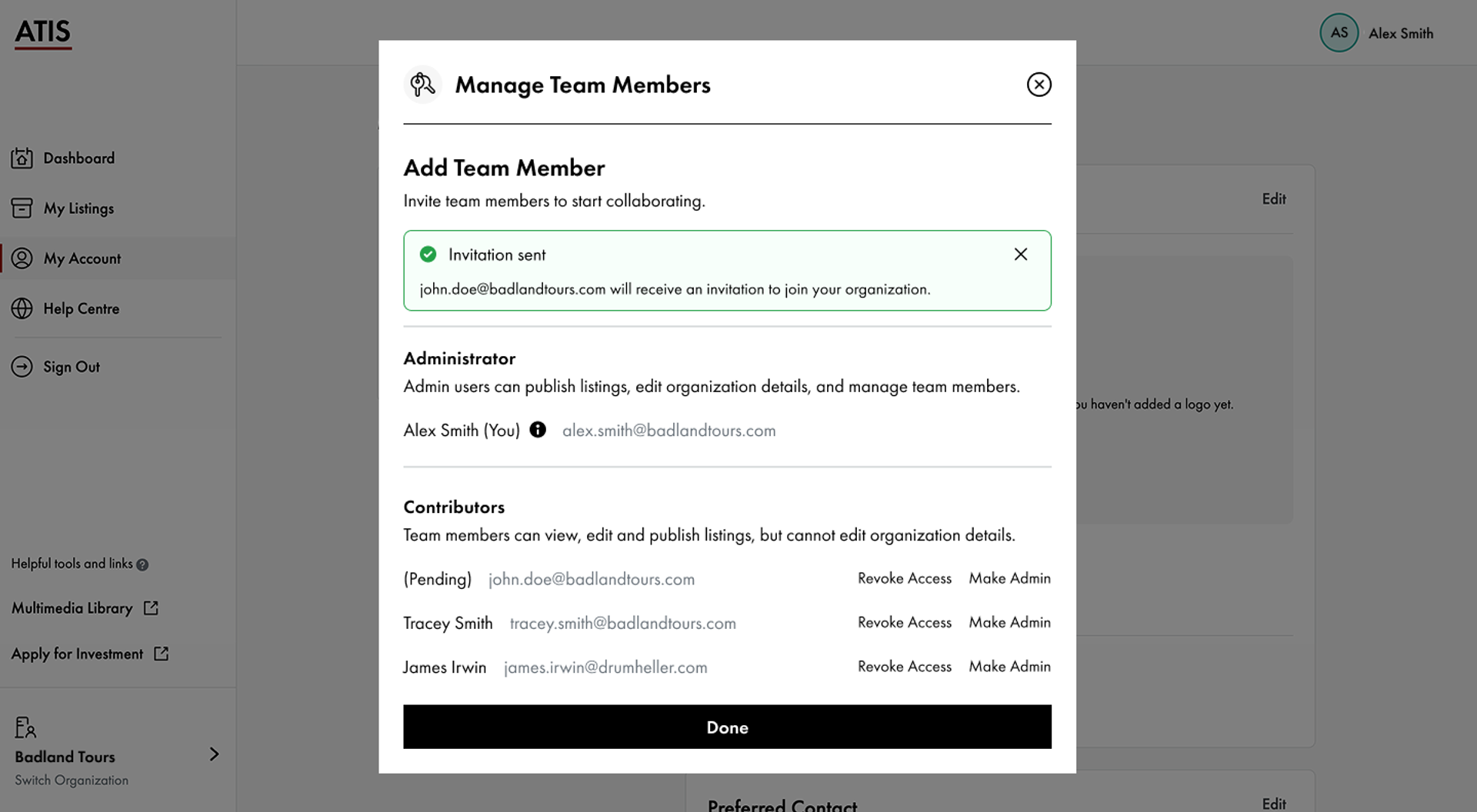Revoke access for James Irwin
Image resolution: width=1477 pixels, height=812 pixels.
[905, 667]
